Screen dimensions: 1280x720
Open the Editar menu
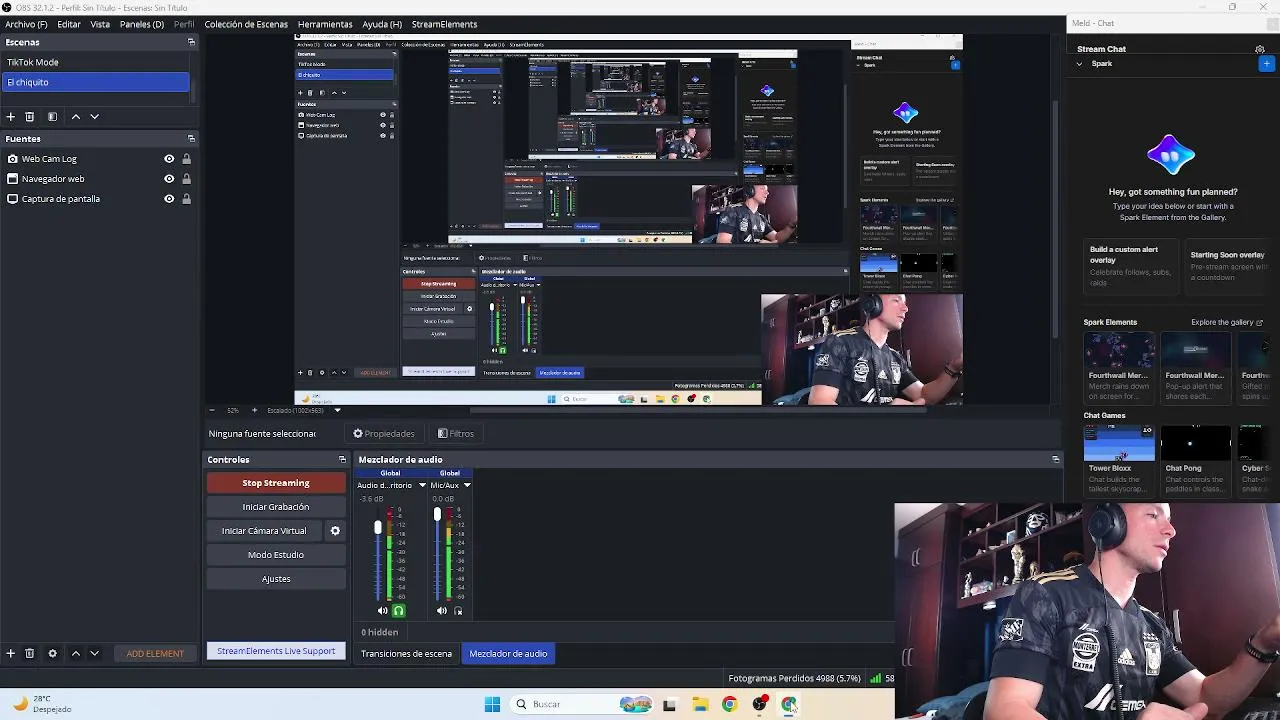[69, 24]
